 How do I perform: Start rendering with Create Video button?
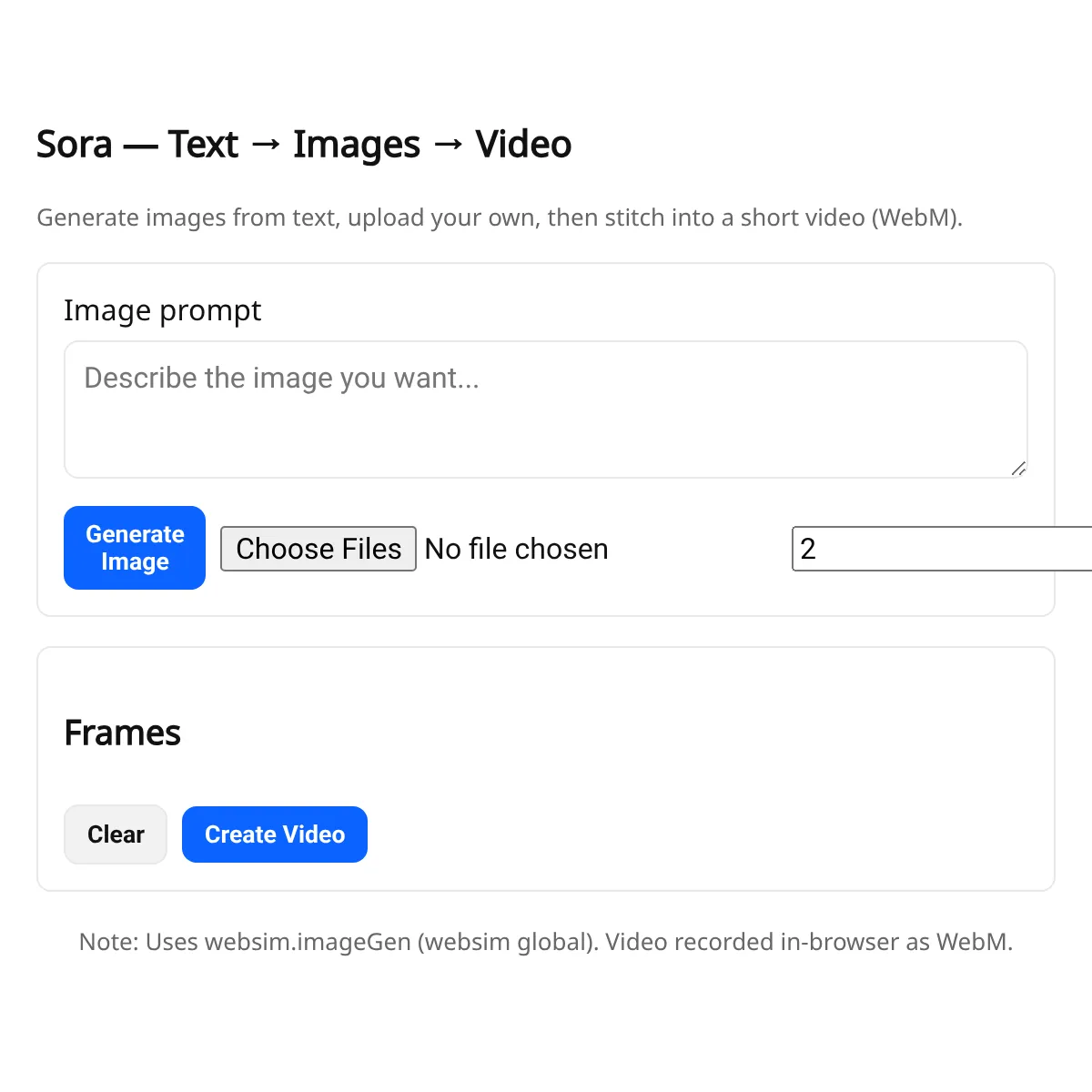(275, 834)
